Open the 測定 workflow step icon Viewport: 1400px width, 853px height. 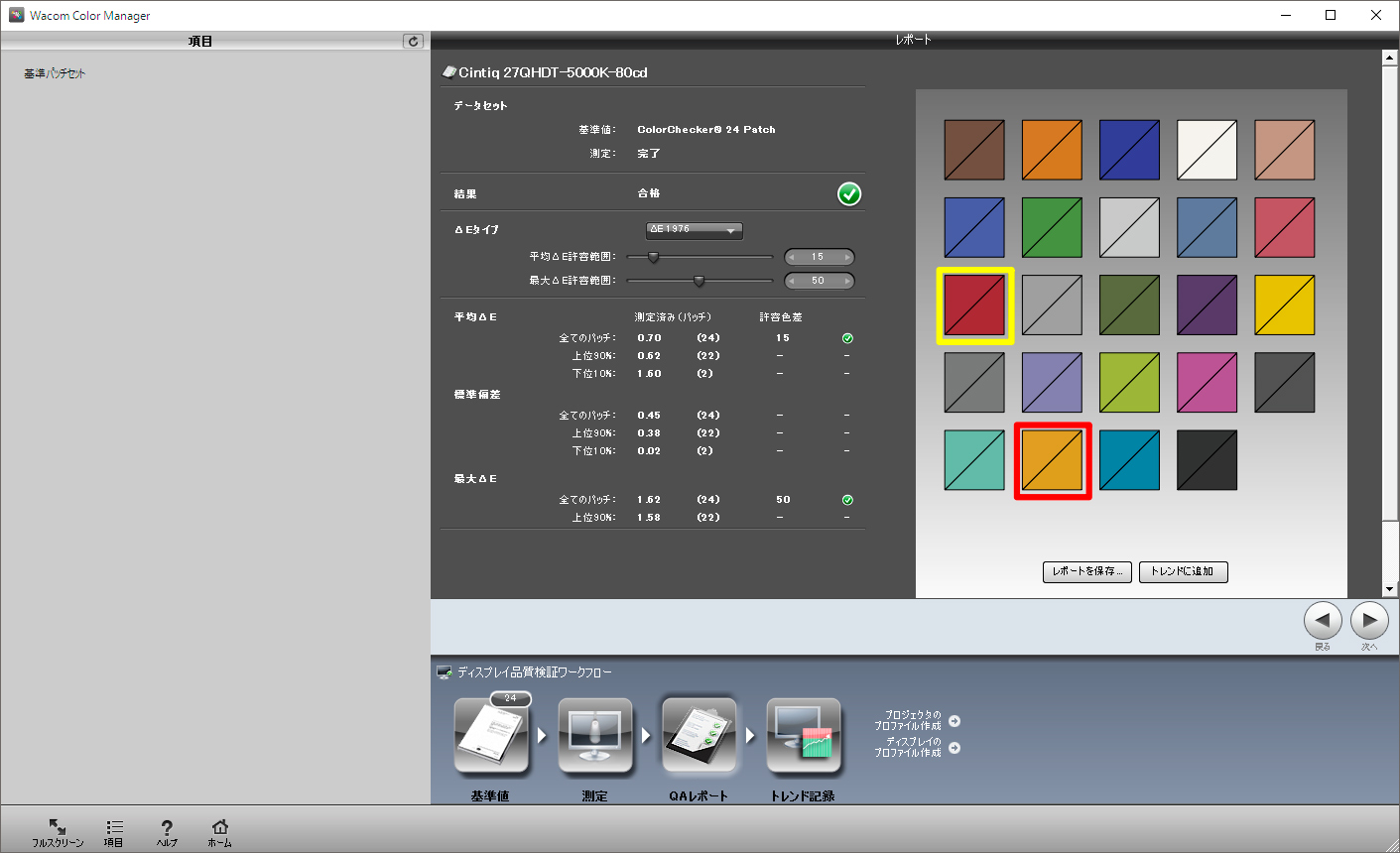[x=595, y=735]
